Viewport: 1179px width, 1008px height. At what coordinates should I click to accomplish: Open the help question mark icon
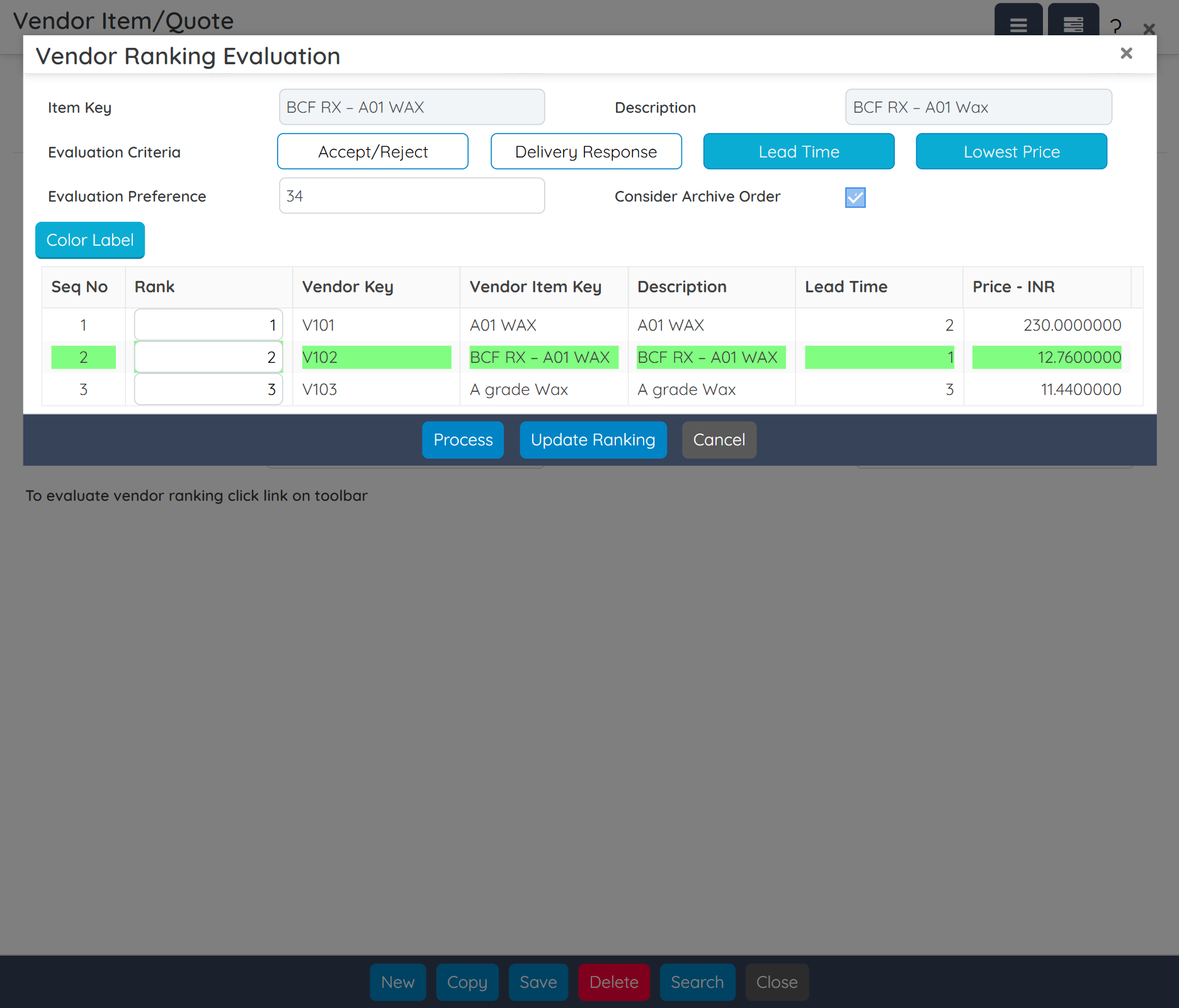1115,26
